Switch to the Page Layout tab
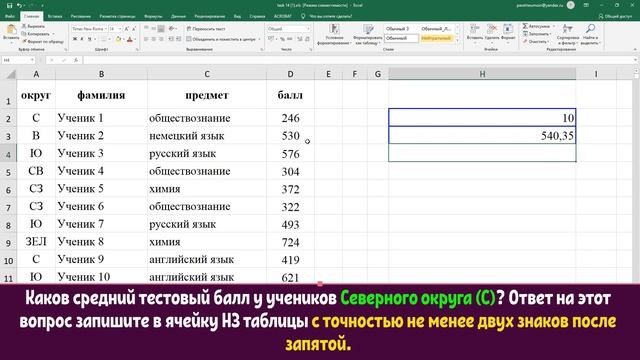Screen dimensions: 640x360 (x=117, y=16)
